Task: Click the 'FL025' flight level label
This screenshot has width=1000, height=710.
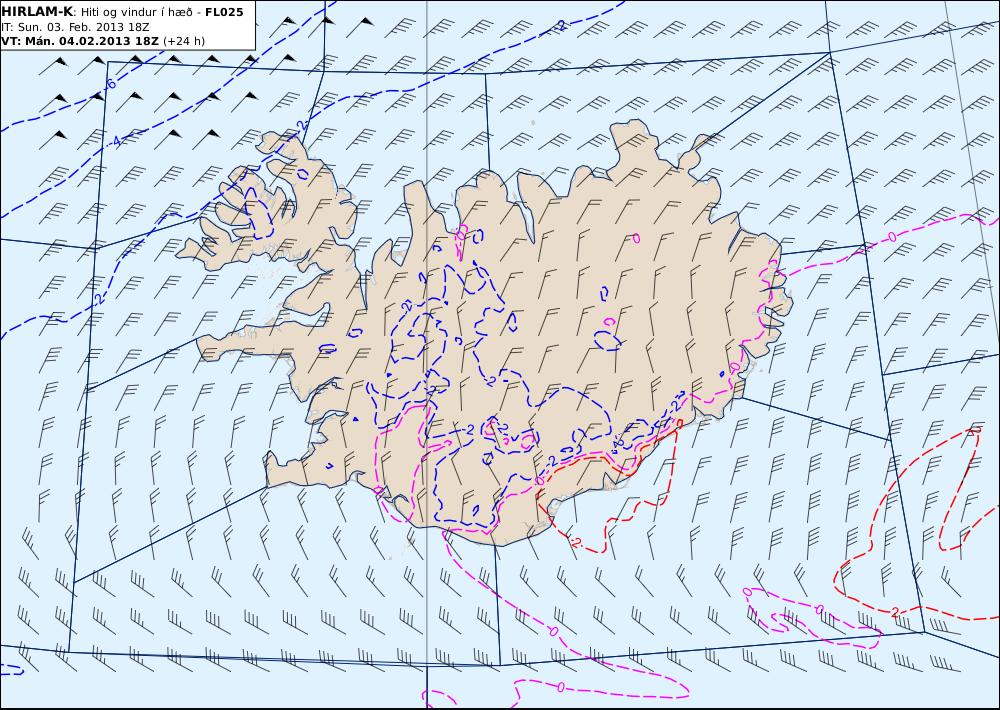Action: click(224, 11)
